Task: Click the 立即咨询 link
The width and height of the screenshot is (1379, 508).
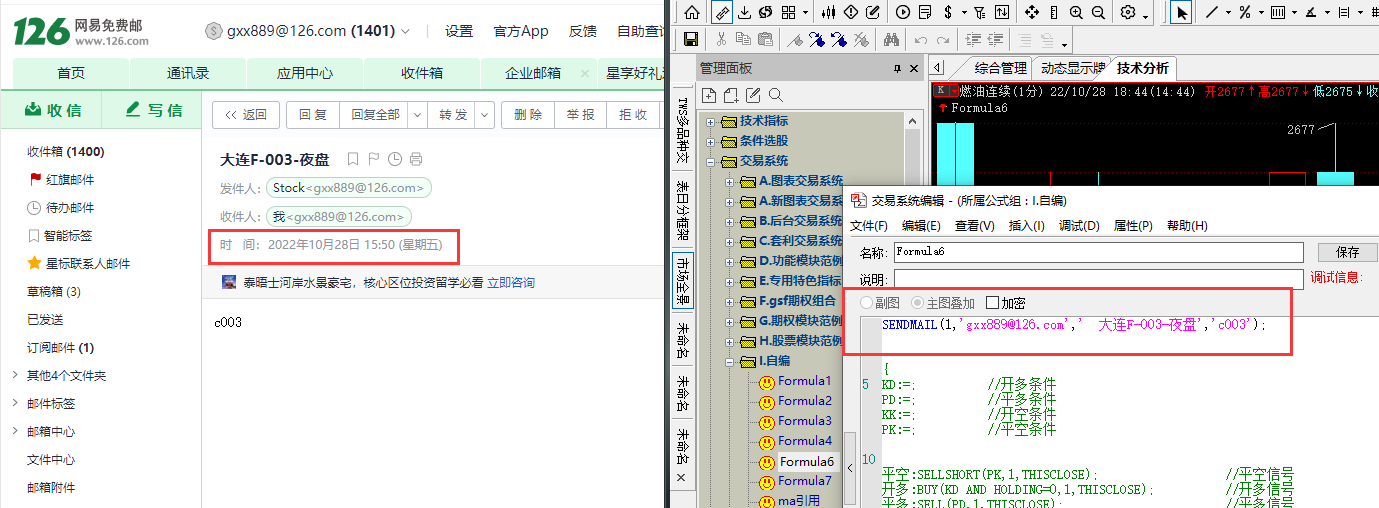Action: point(510,282)
